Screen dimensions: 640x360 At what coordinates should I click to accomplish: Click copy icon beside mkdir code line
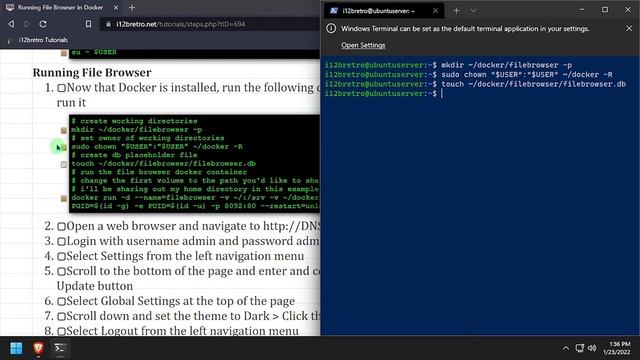[64, 130]
